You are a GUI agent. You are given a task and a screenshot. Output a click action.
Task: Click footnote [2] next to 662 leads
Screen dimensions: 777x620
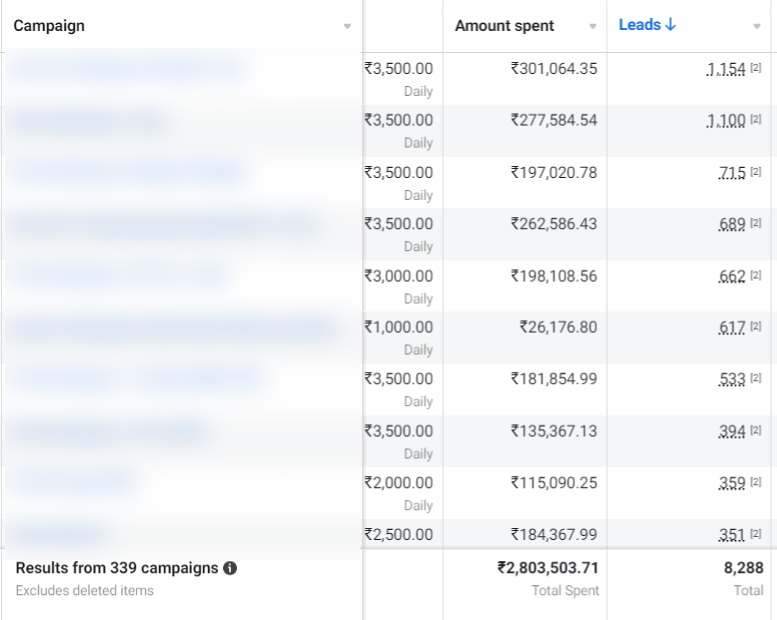(756, 275)
